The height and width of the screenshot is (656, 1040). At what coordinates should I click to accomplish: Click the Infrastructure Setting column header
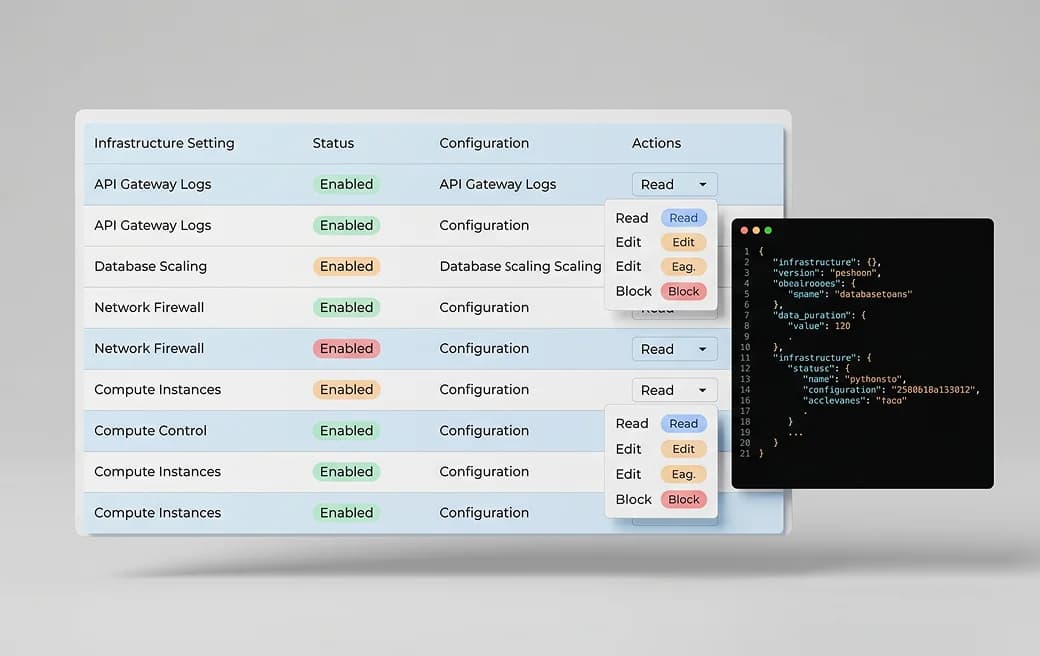pos(164,143)
